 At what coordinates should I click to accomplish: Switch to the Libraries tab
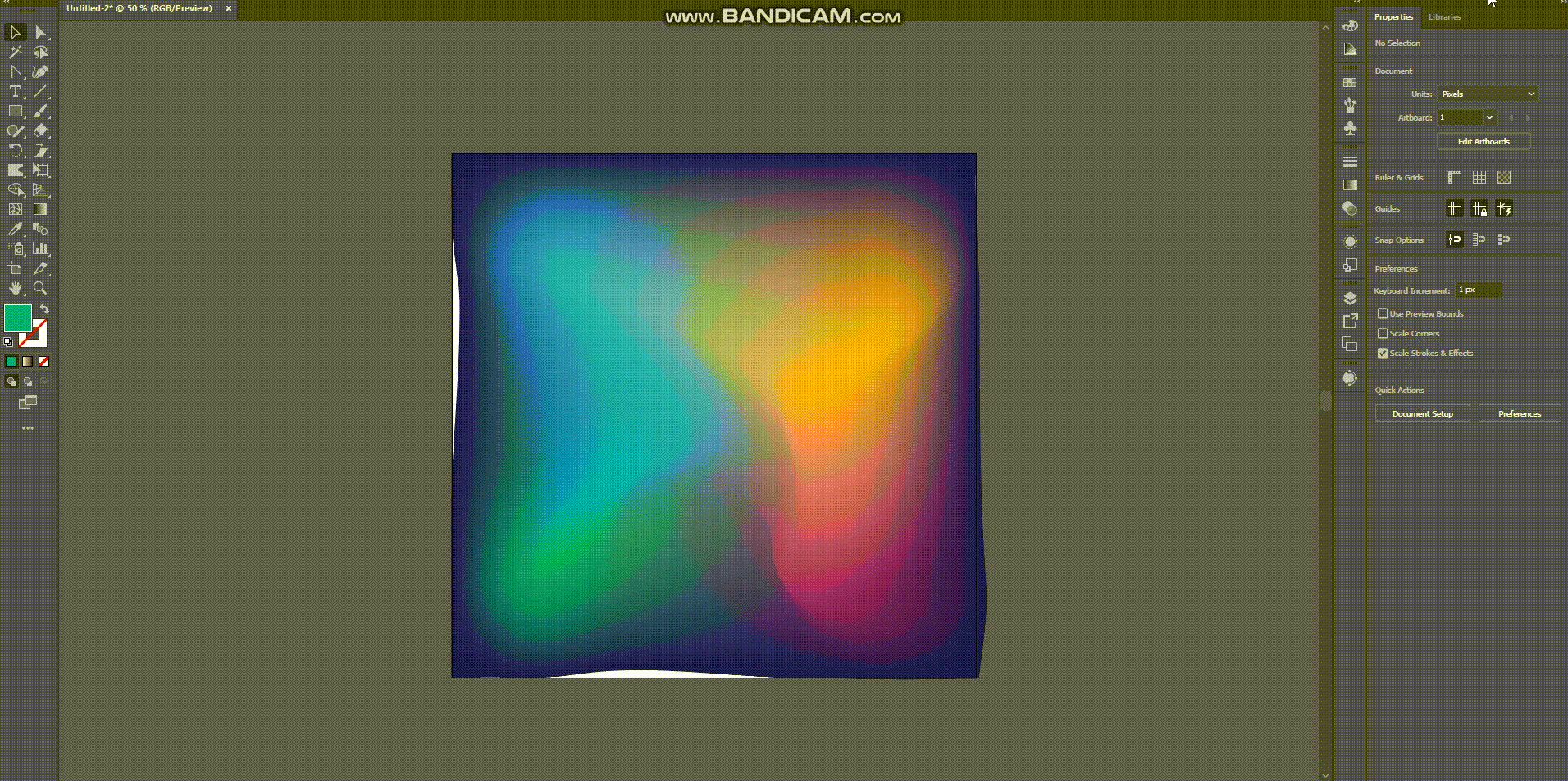tap(1444, 16)
